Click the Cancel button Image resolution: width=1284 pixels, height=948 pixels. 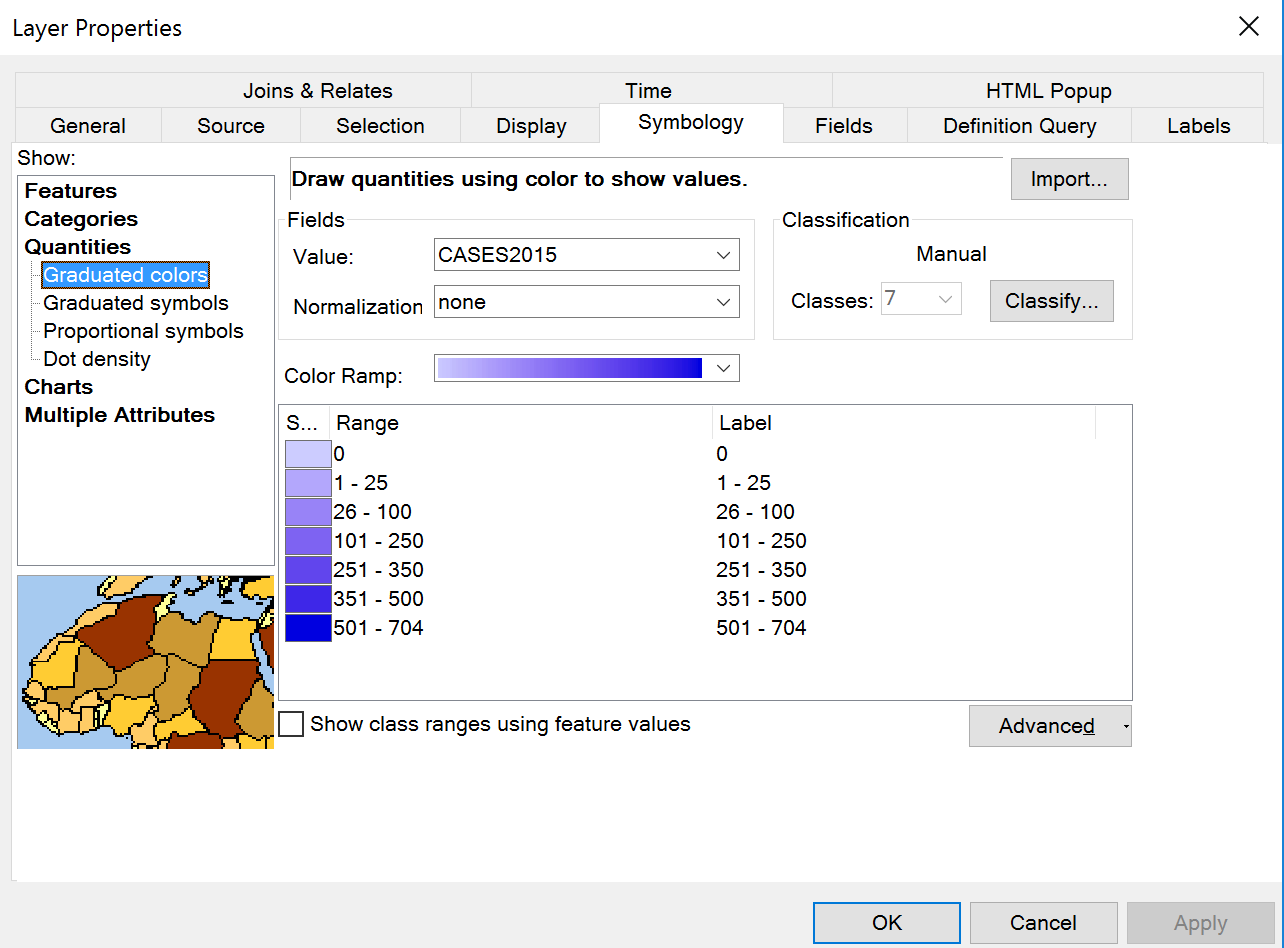(x=1043, y=923)
